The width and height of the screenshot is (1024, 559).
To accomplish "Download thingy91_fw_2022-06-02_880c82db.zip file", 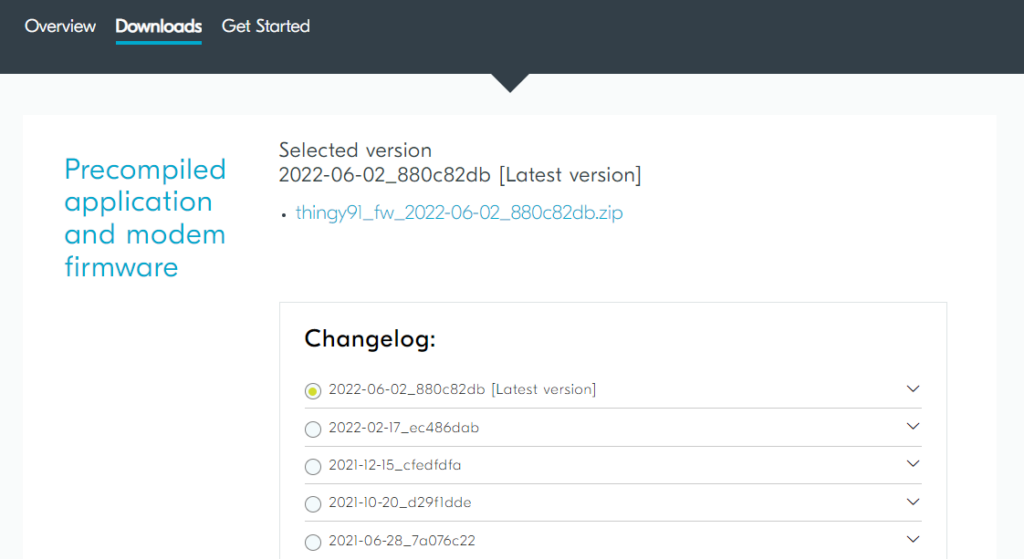I will pos(459,213).
